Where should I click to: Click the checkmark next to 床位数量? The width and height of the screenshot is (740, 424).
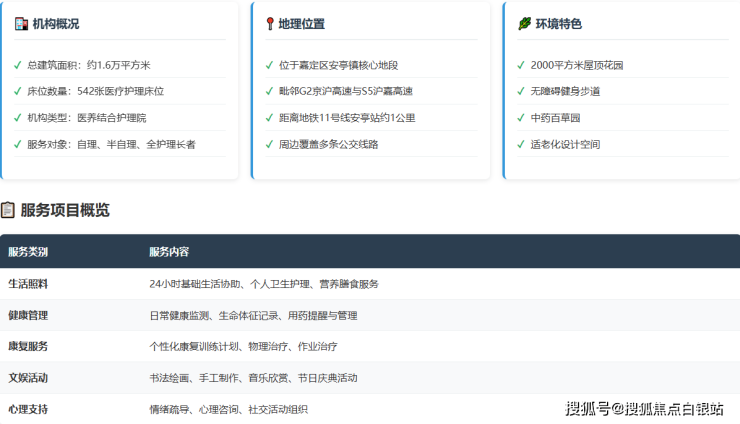tap(18, 91)
